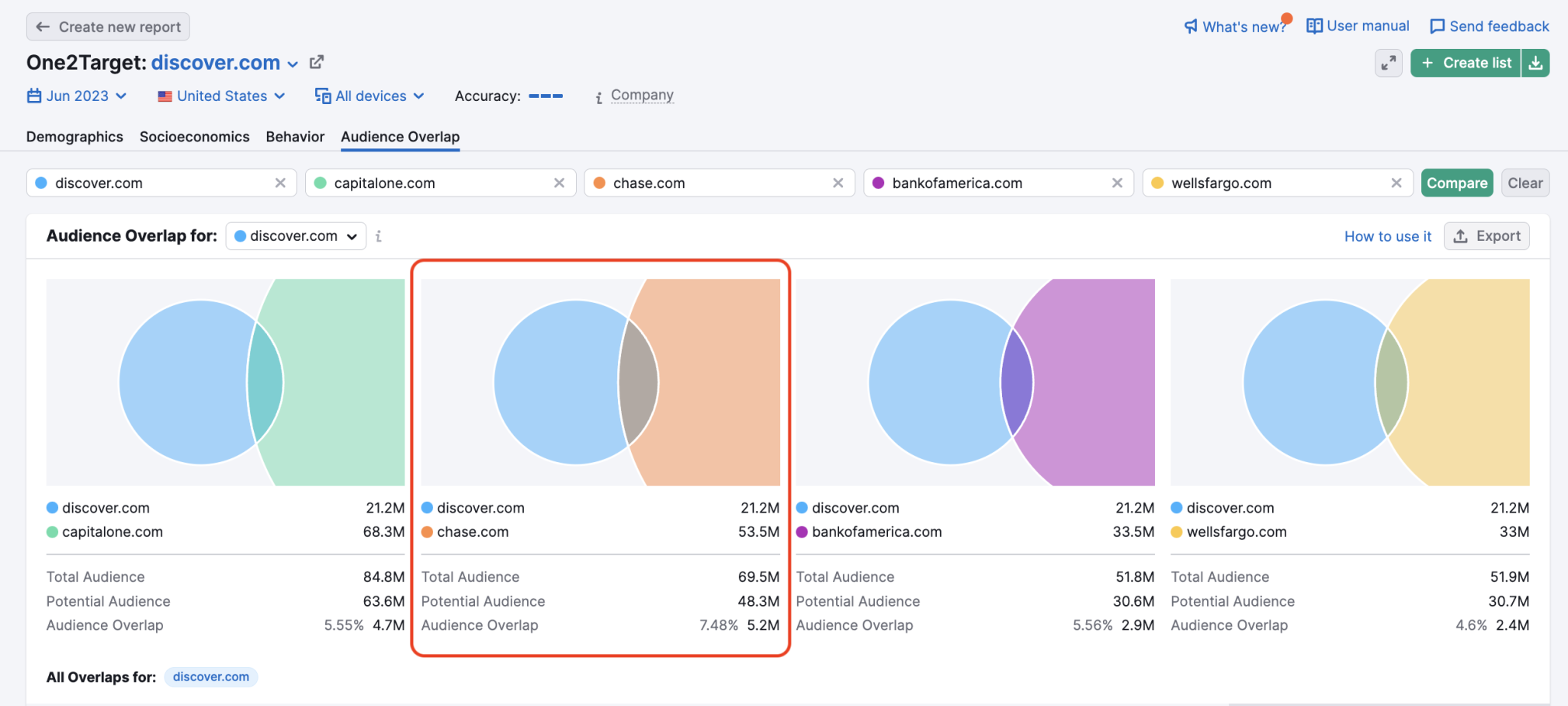This screenshot has width=1568, height=706.
Task: Click the wellsfargo.com competitor input field
Action: 1278,183
